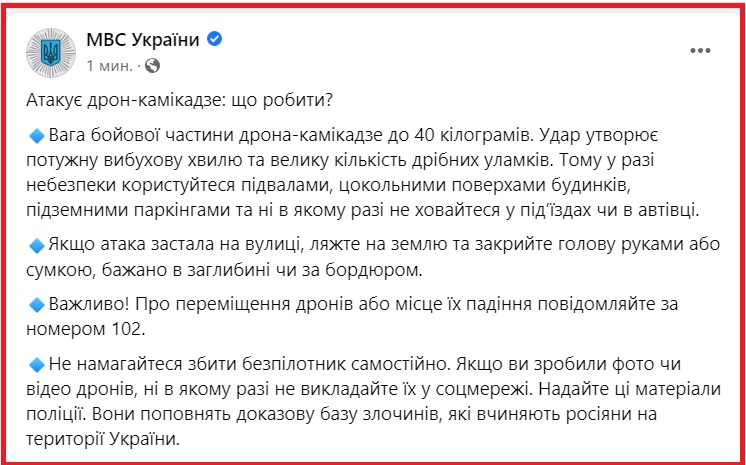Click the headline 'Атакує дрон-камікадзе: що робити?'

tap(179, 100)
